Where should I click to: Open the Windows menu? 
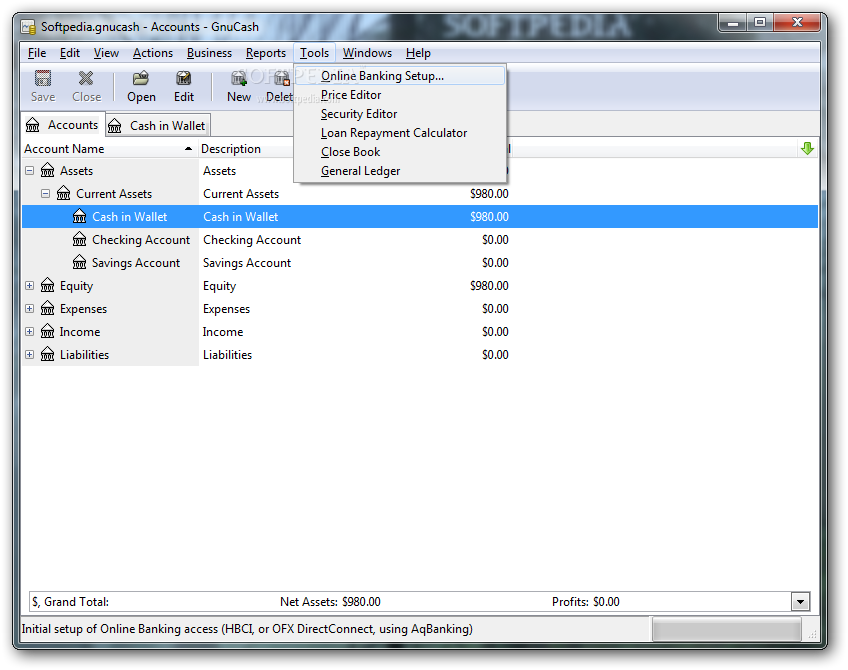coord(367,53)
